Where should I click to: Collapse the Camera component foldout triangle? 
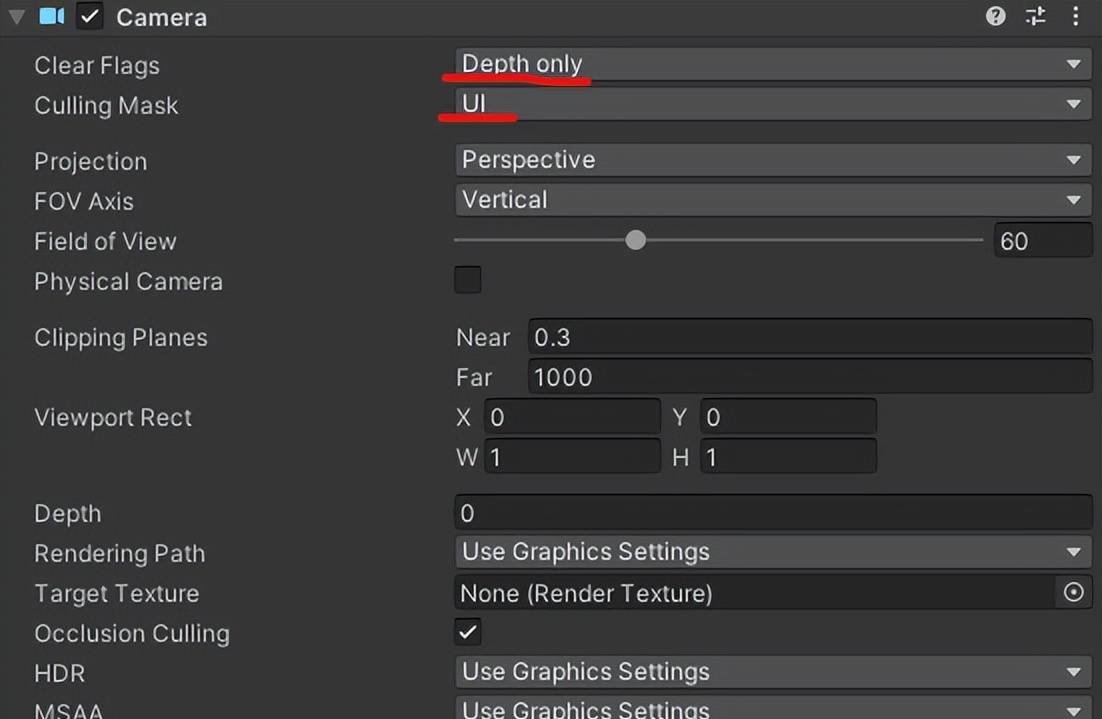click(x=17, y=17)
